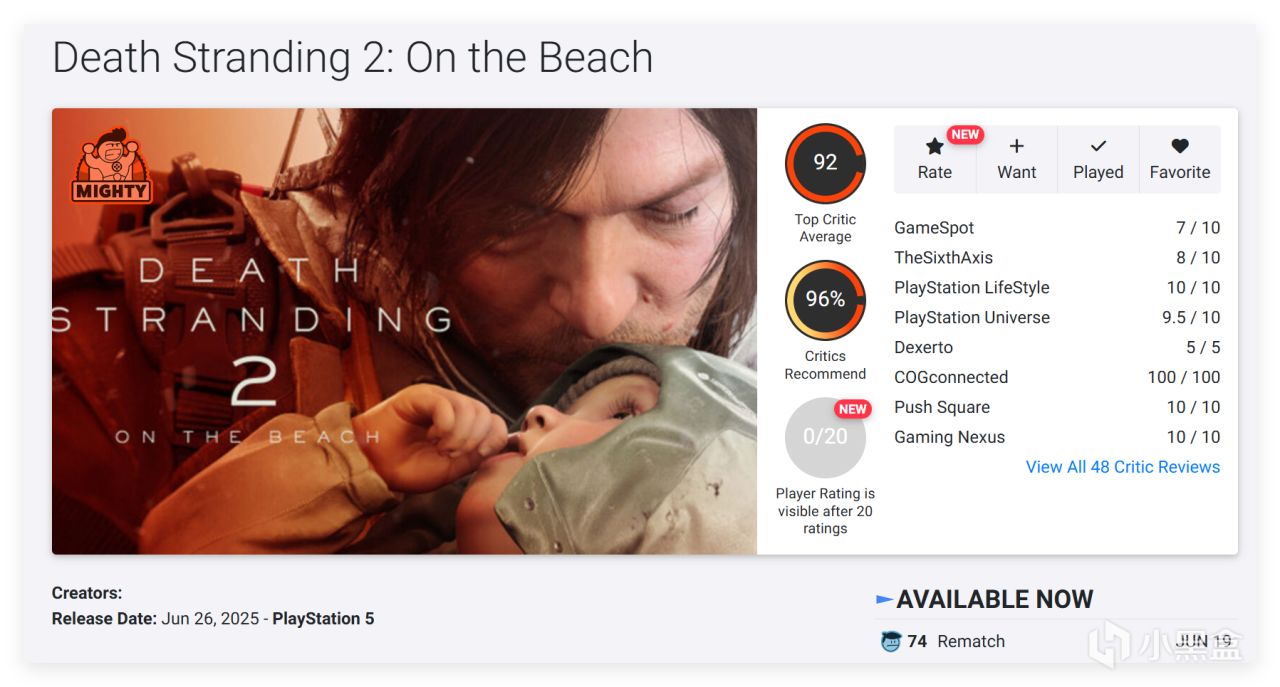Viewport: 1280px width, 687px height.
Task: Click the Death Stranding 2 cover image
Action: (x=404, y=331)
